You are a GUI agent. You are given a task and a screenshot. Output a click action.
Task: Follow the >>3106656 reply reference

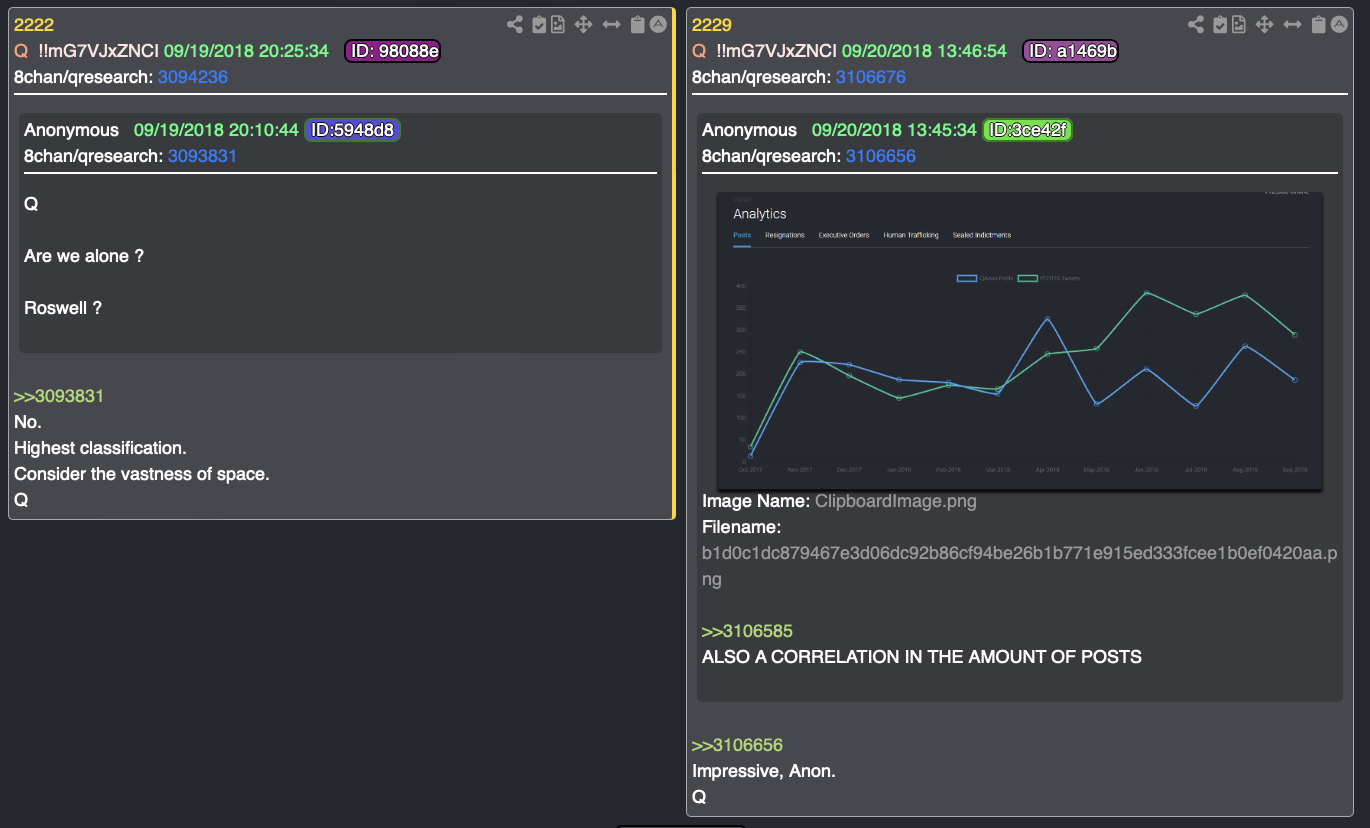click(737, 745)
